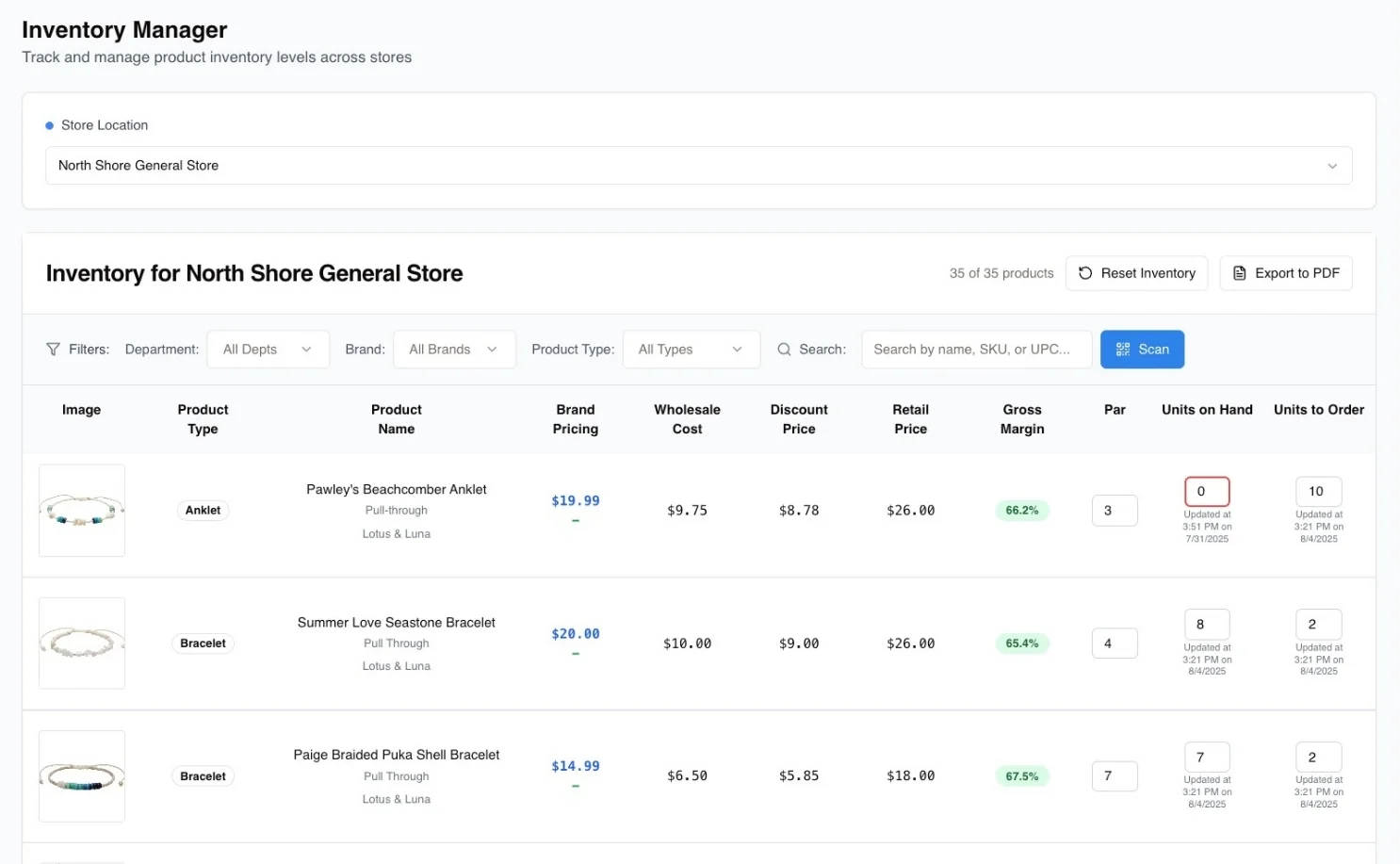Click the Gross Margin column header

[x=1022, y=419]
